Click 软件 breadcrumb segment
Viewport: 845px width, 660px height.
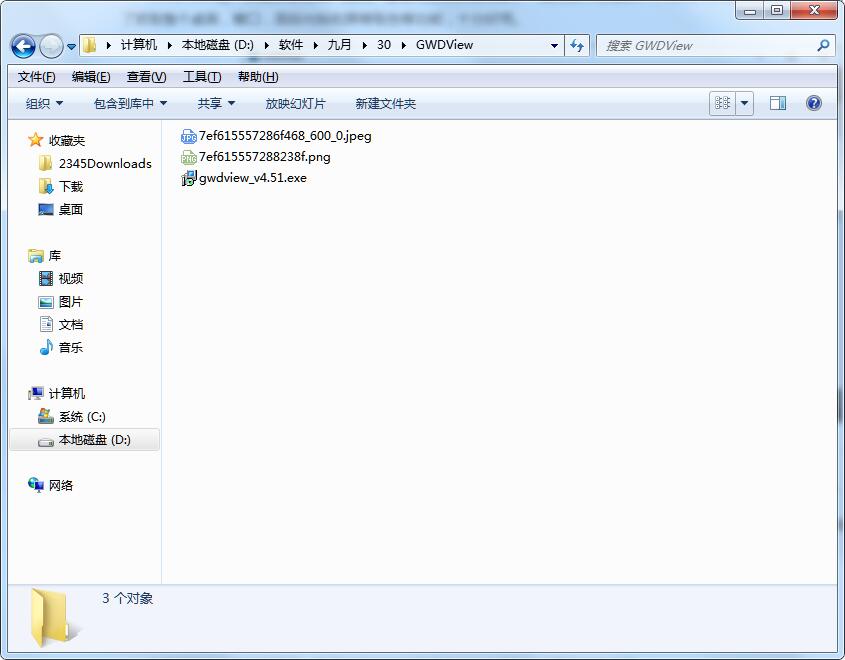click(x=290, y=45)
